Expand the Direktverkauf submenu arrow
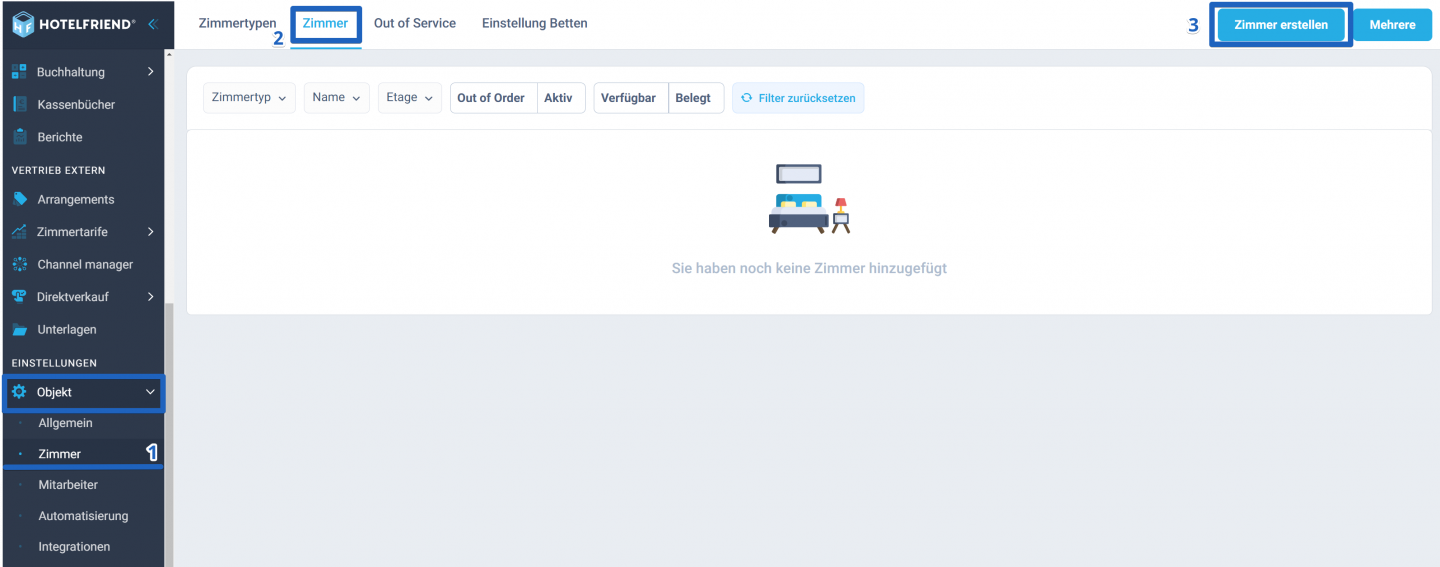Screen dimensions: 1440x567 click(150, 297)
